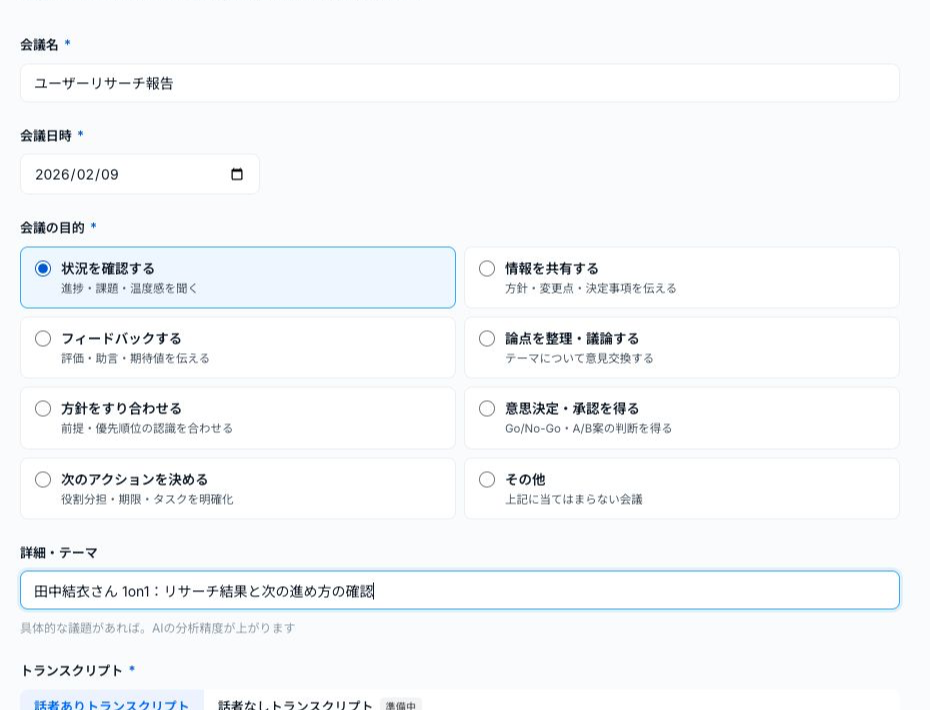Pick the 方針をすり合わせる radio option

coord(43,409)
